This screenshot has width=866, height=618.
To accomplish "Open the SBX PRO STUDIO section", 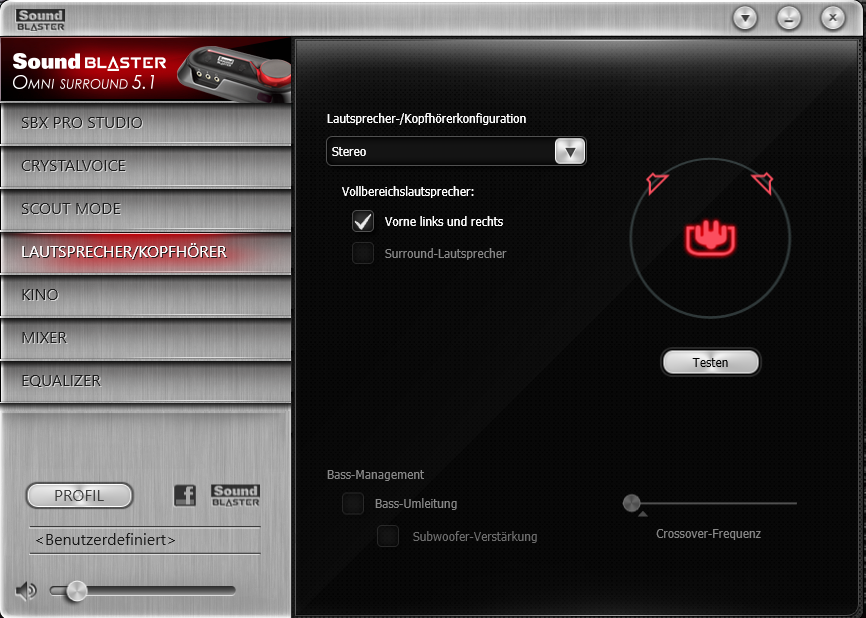I will coord(146,123).
